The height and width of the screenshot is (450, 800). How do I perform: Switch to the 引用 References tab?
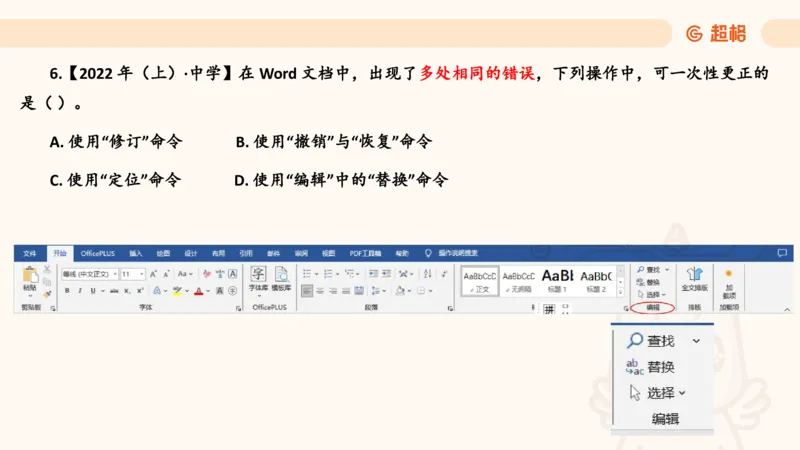246,253
